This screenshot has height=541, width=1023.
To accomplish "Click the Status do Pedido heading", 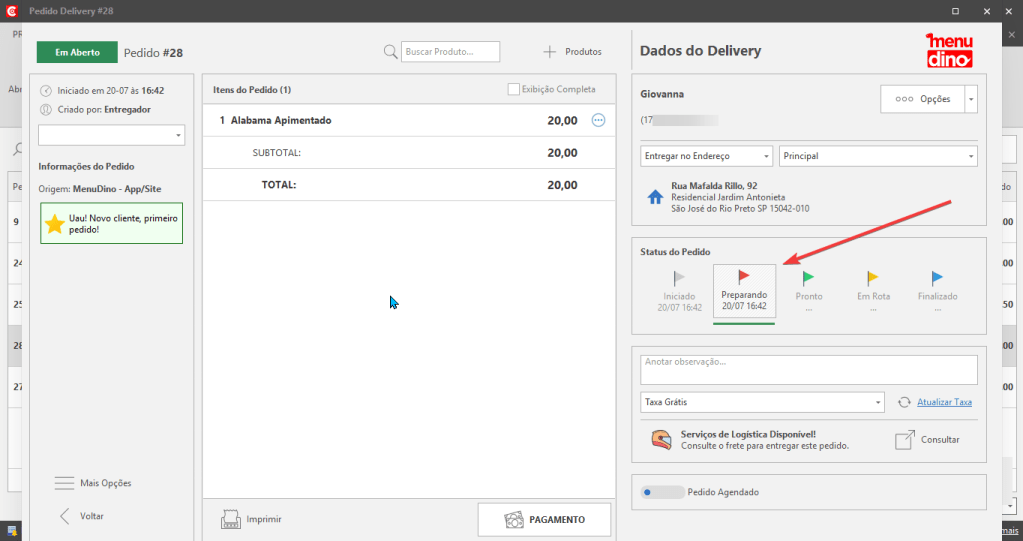I will 675,252.
